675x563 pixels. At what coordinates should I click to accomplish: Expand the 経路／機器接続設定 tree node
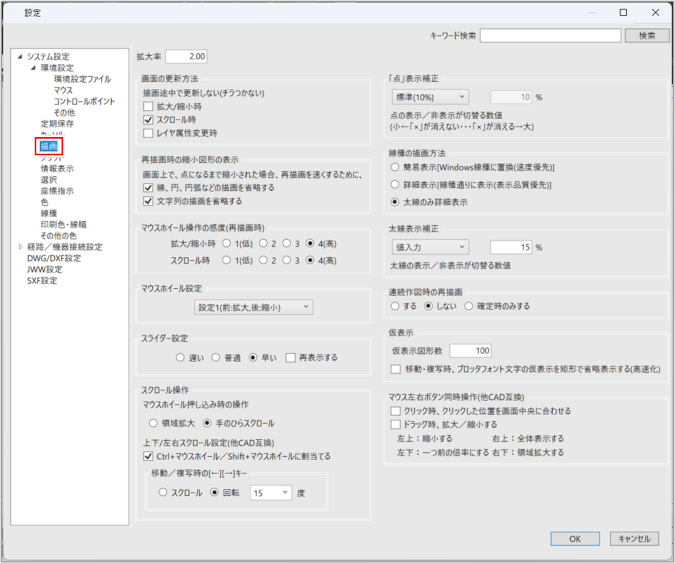[20, 246]
